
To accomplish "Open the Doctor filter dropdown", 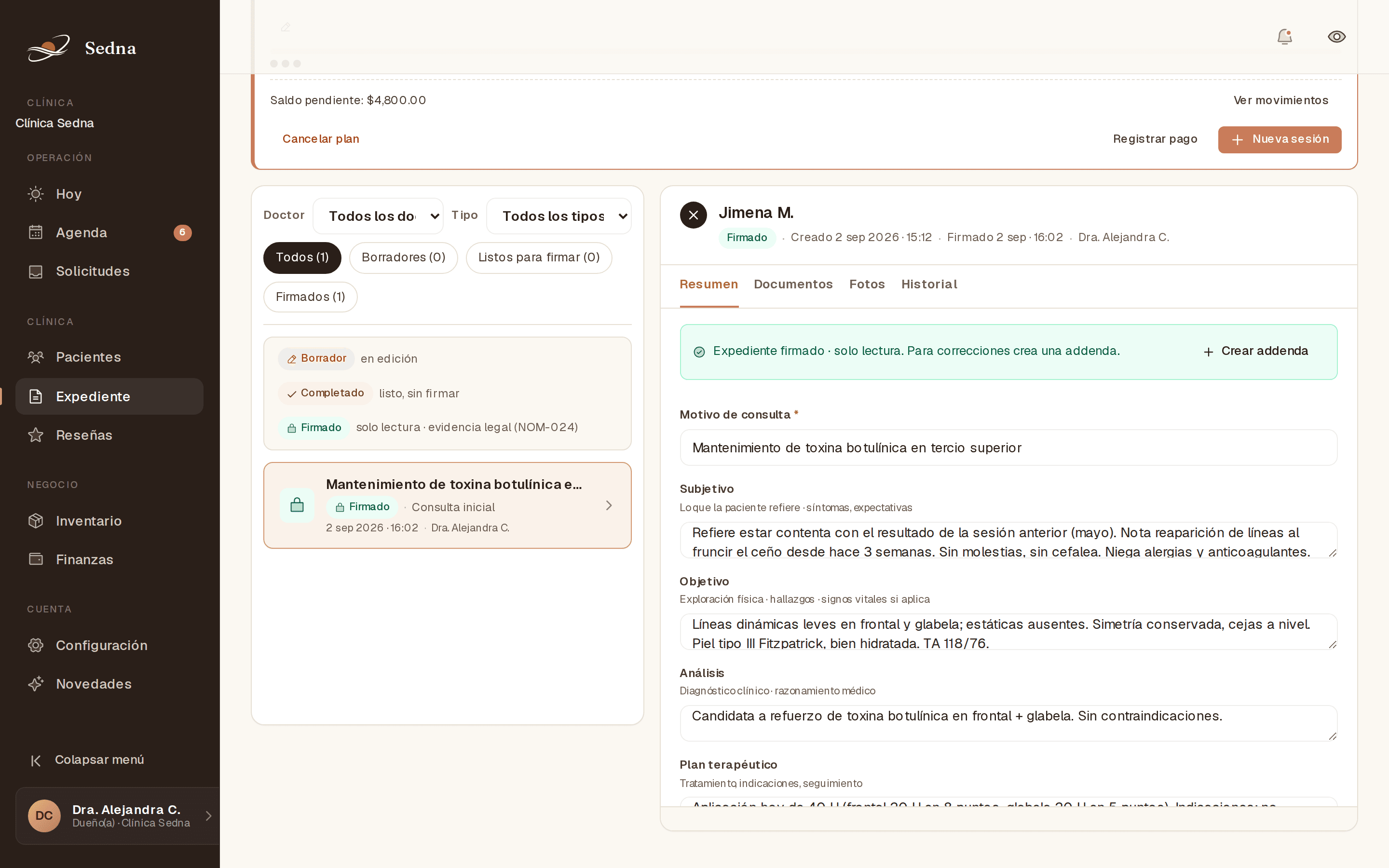I will click(x=378, y=216).
